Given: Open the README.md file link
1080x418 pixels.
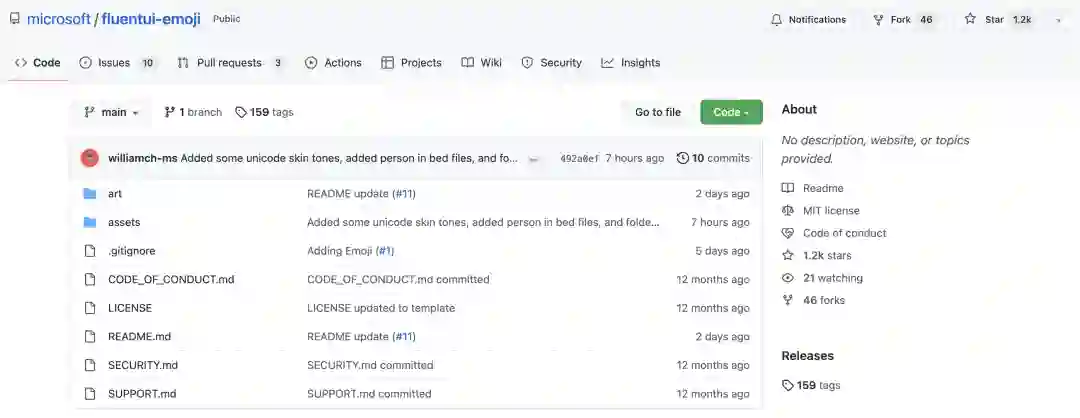Looking at the screenshot, I should click(139, 337).
